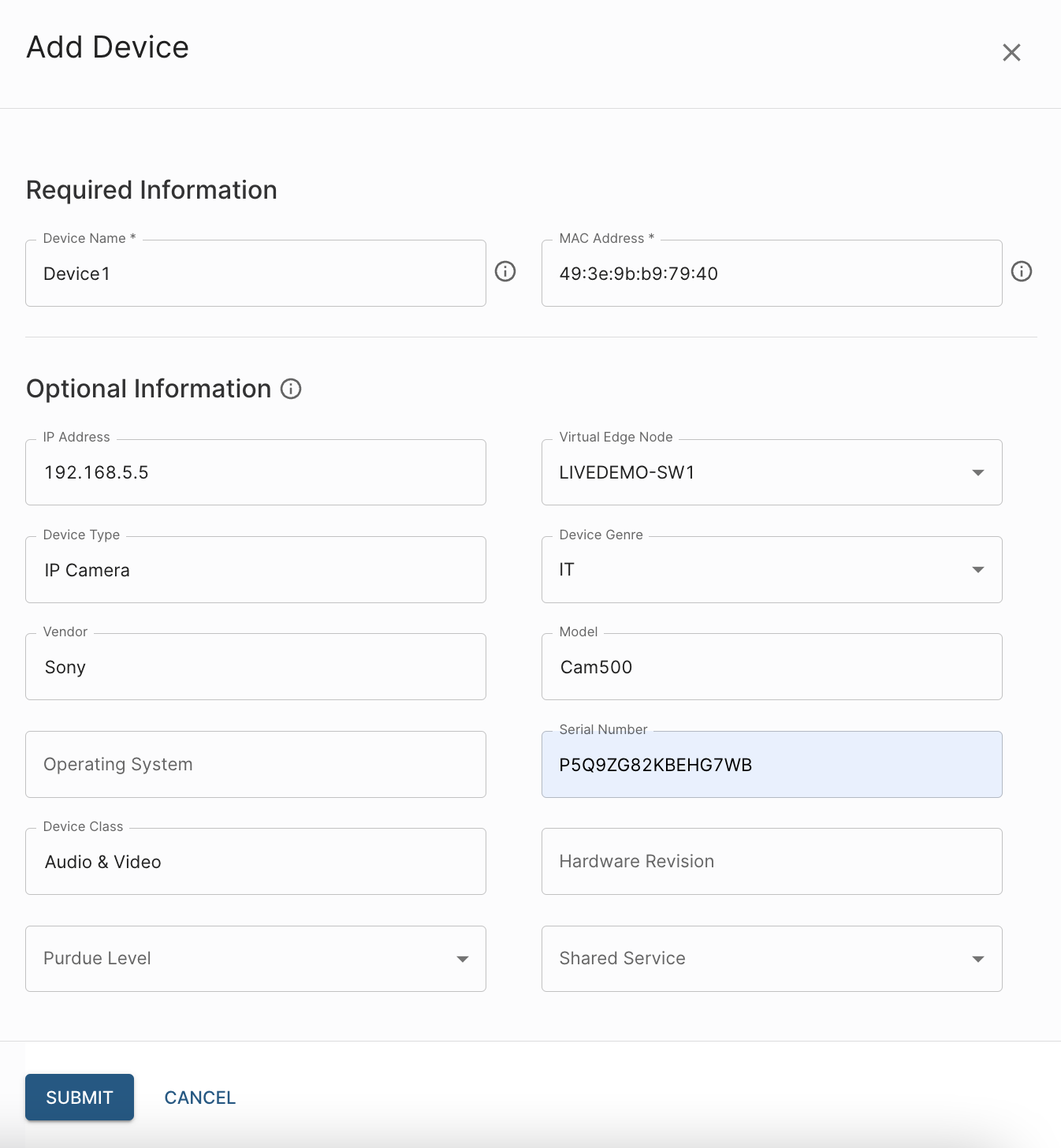1061x1148 pixels.
Task: Click the info icon beside MAC Address
Action: tap(1022, 272)
